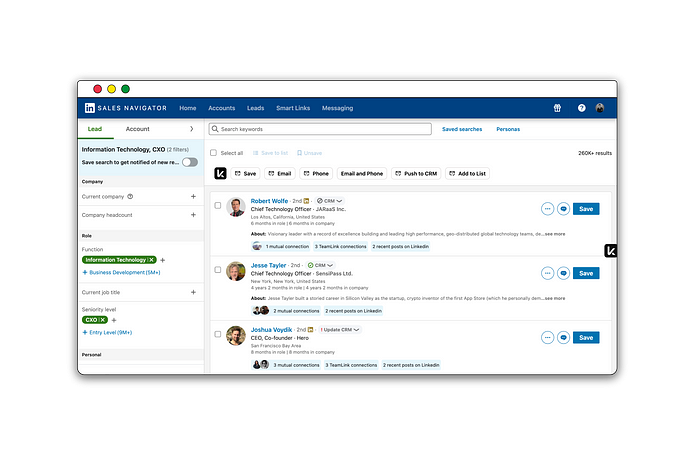Open Jesse Tayler's CRM dropdown
This screenshot has width=700, height=467.
(320, 265)
